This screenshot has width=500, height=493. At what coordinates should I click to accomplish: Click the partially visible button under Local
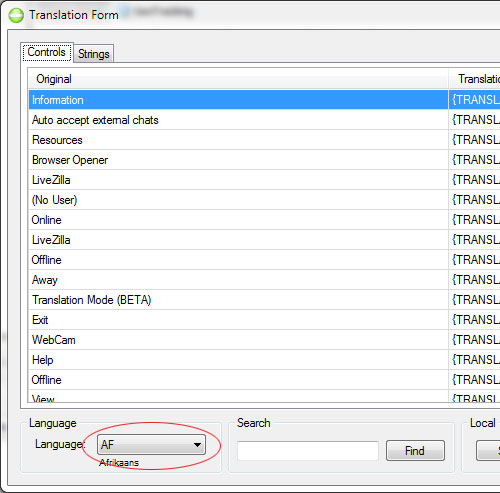[488, 451]
